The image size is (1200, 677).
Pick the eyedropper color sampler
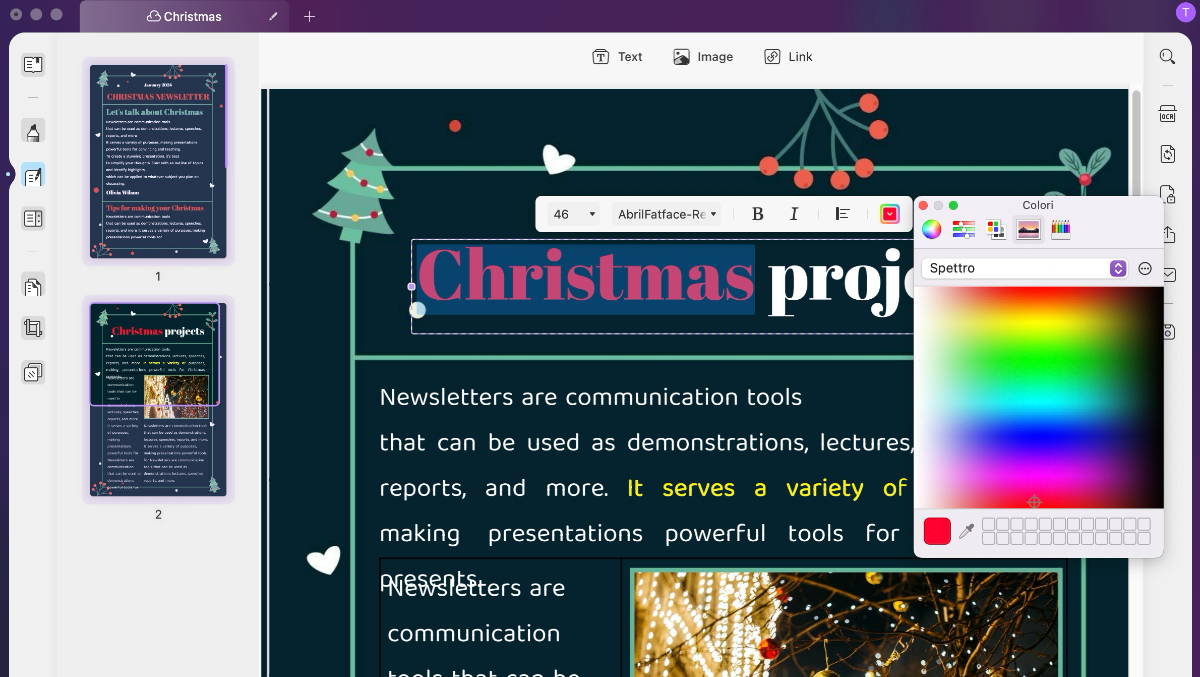point(966,532)
